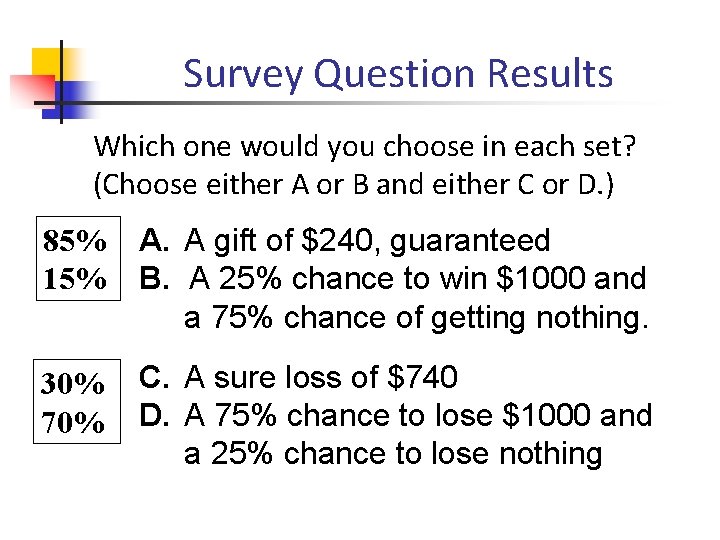The height and width of the screenshot is (540, 720).
Task: Select option letter A
Action: pos(154,240)
